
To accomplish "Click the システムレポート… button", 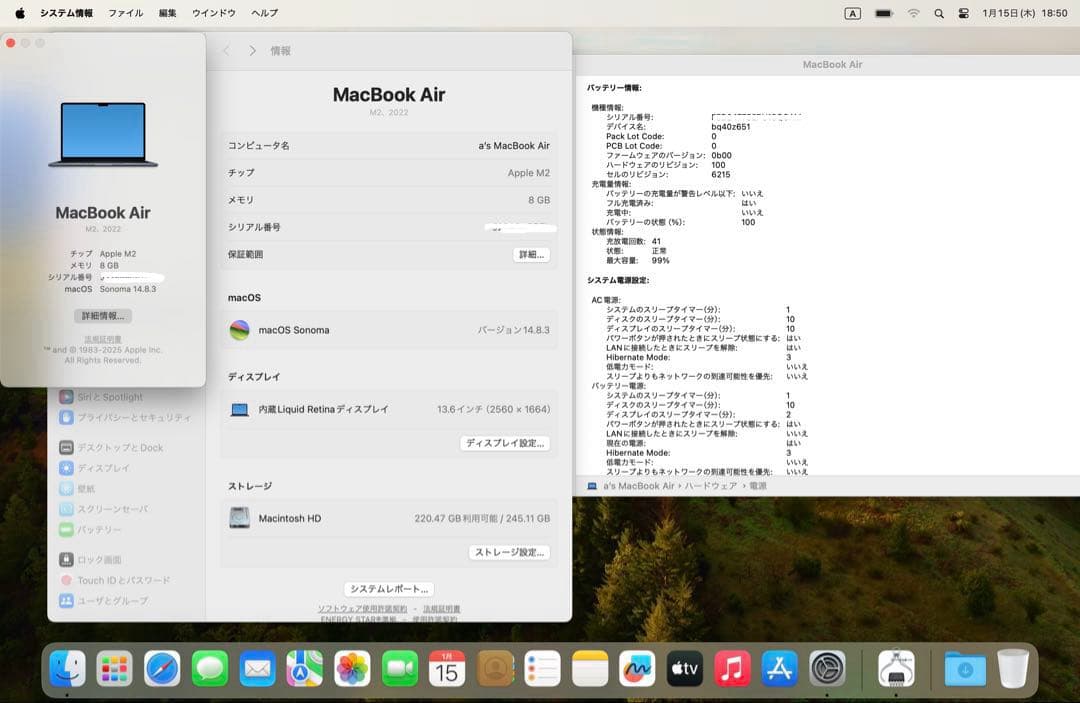I will pyautogui.click(x=388, y=588).
